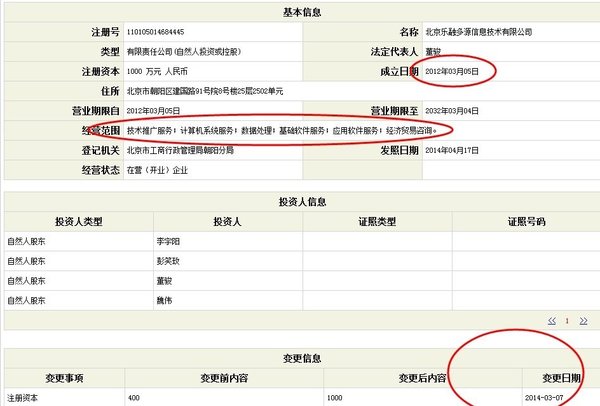Screen dimensions: 600x406
Task: Select company name 北京乐融多源信息技术有限公司
Action: 479,32
